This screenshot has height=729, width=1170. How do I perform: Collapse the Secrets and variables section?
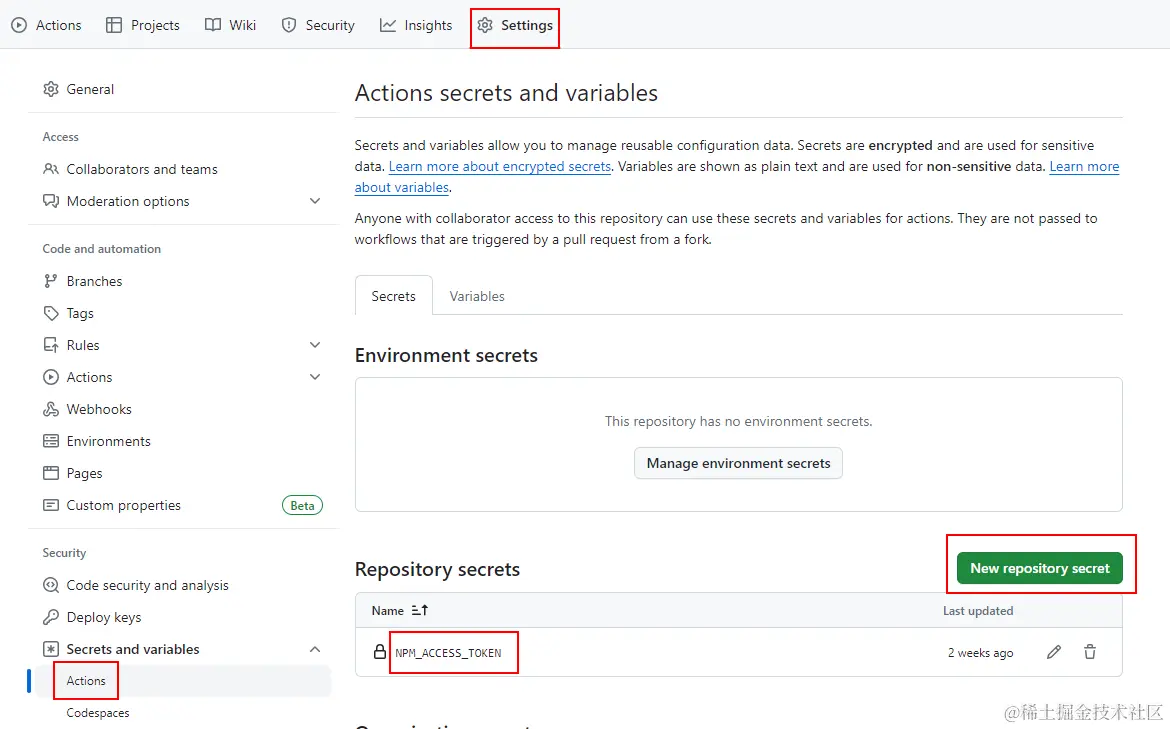(315, 649)
